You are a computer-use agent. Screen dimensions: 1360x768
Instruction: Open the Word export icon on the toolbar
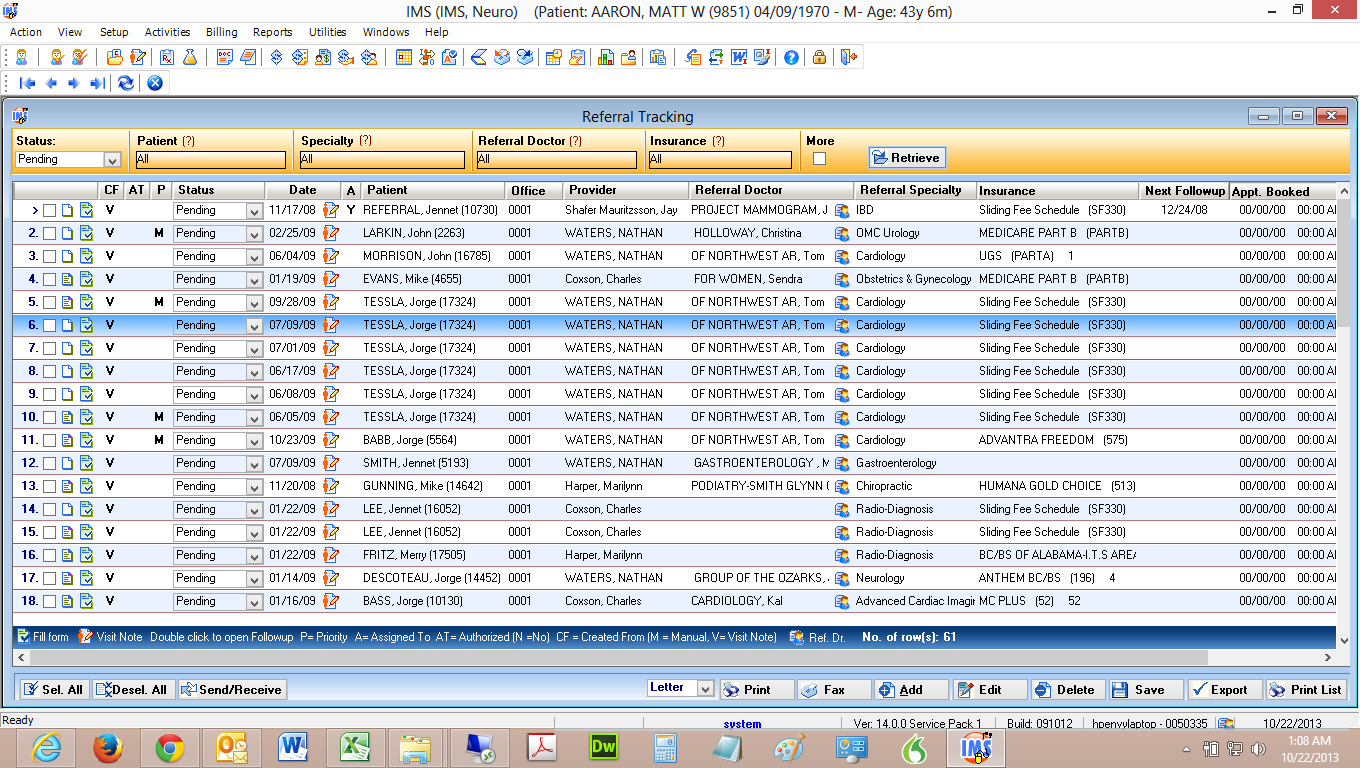(x=737, y=57)
